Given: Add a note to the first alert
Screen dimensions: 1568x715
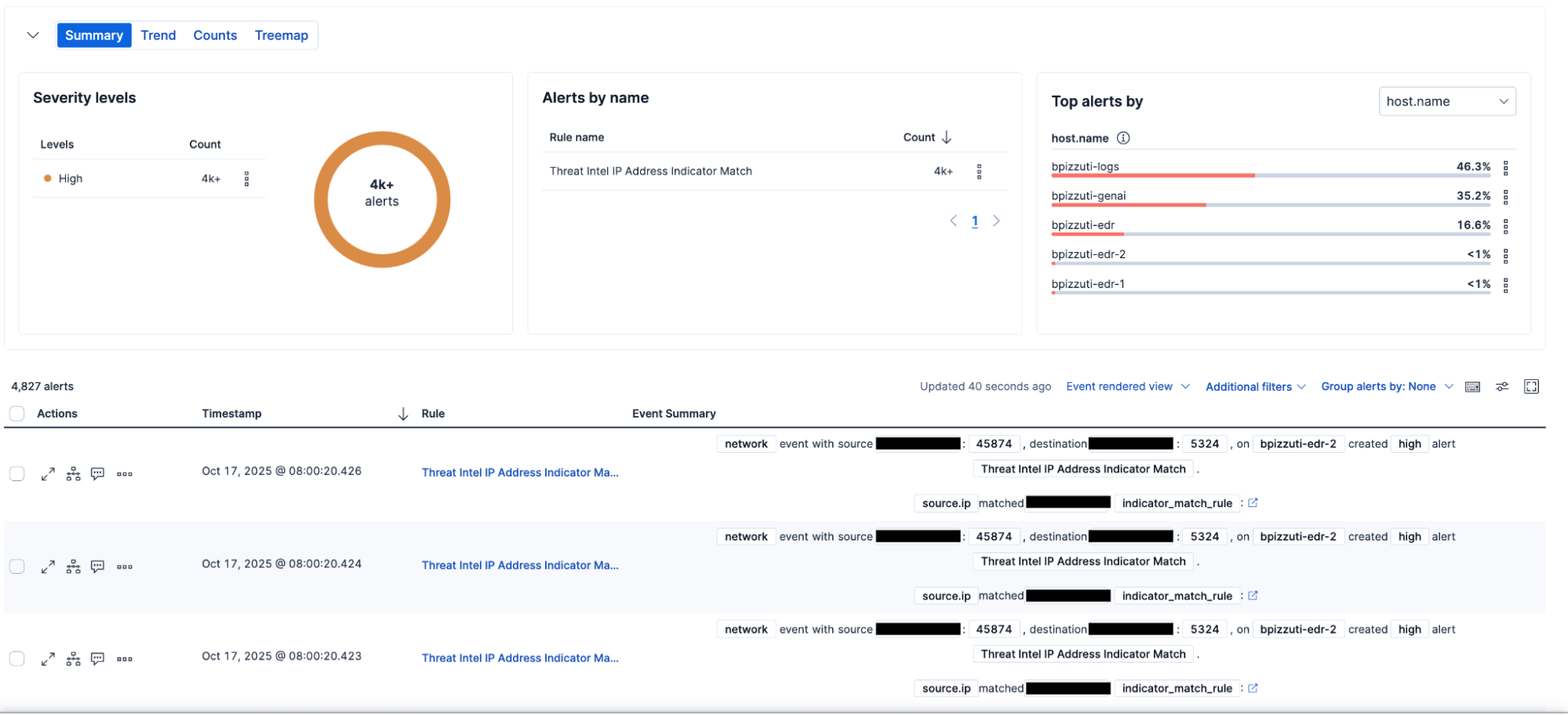Looking at the screenshot, I should click(97, 473).
